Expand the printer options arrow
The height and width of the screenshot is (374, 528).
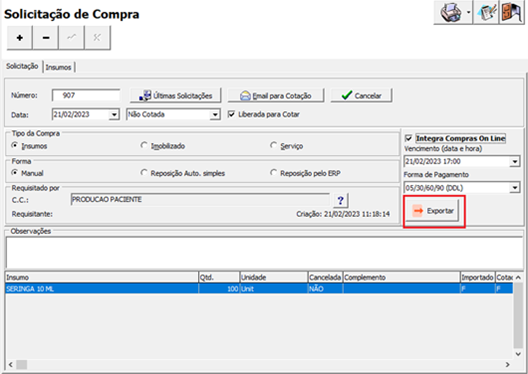point(469,12)
